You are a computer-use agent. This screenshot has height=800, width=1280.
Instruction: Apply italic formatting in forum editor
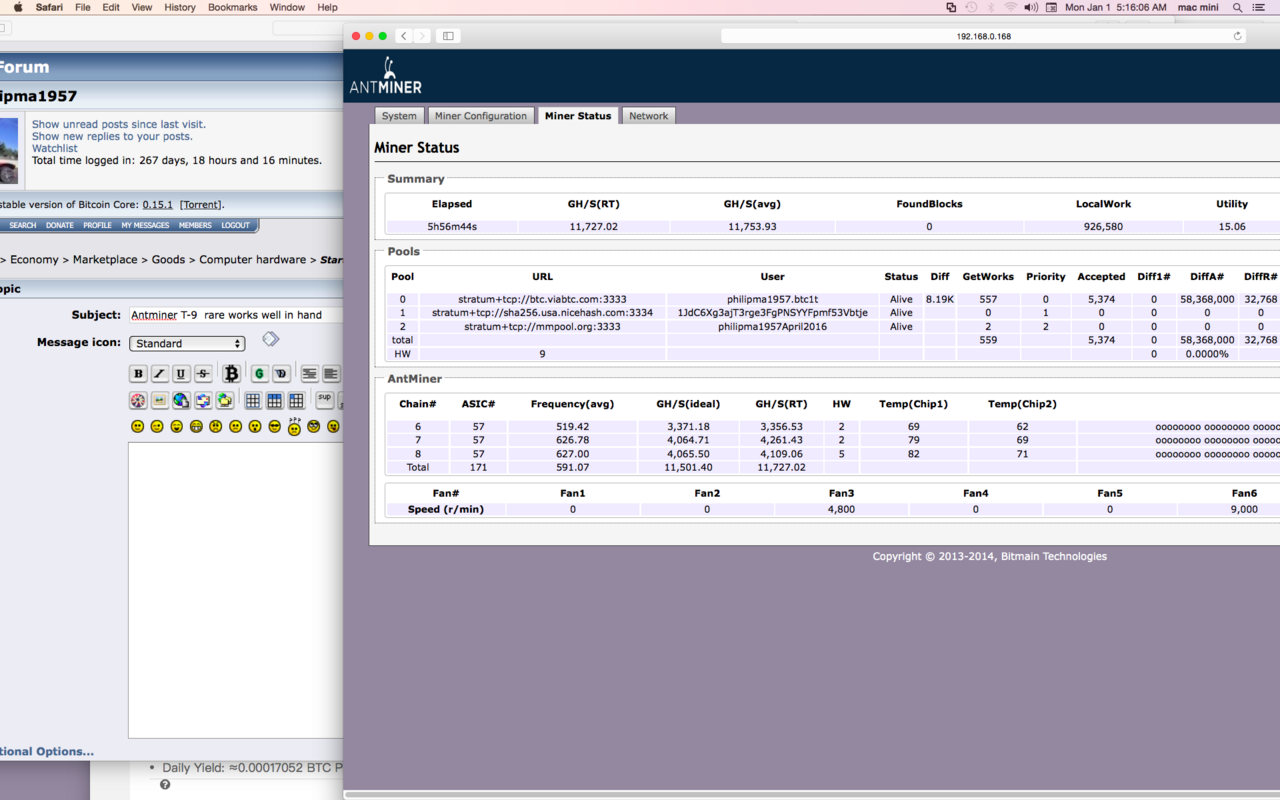point(159,374)
